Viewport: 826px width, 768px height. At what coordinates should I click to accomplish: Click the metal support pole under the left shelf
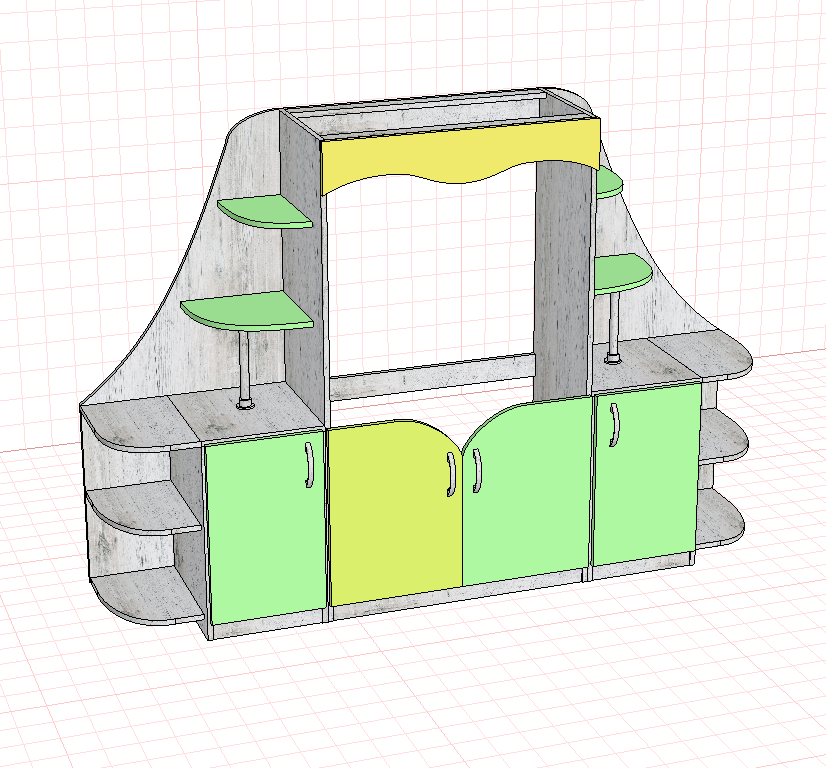244,369
